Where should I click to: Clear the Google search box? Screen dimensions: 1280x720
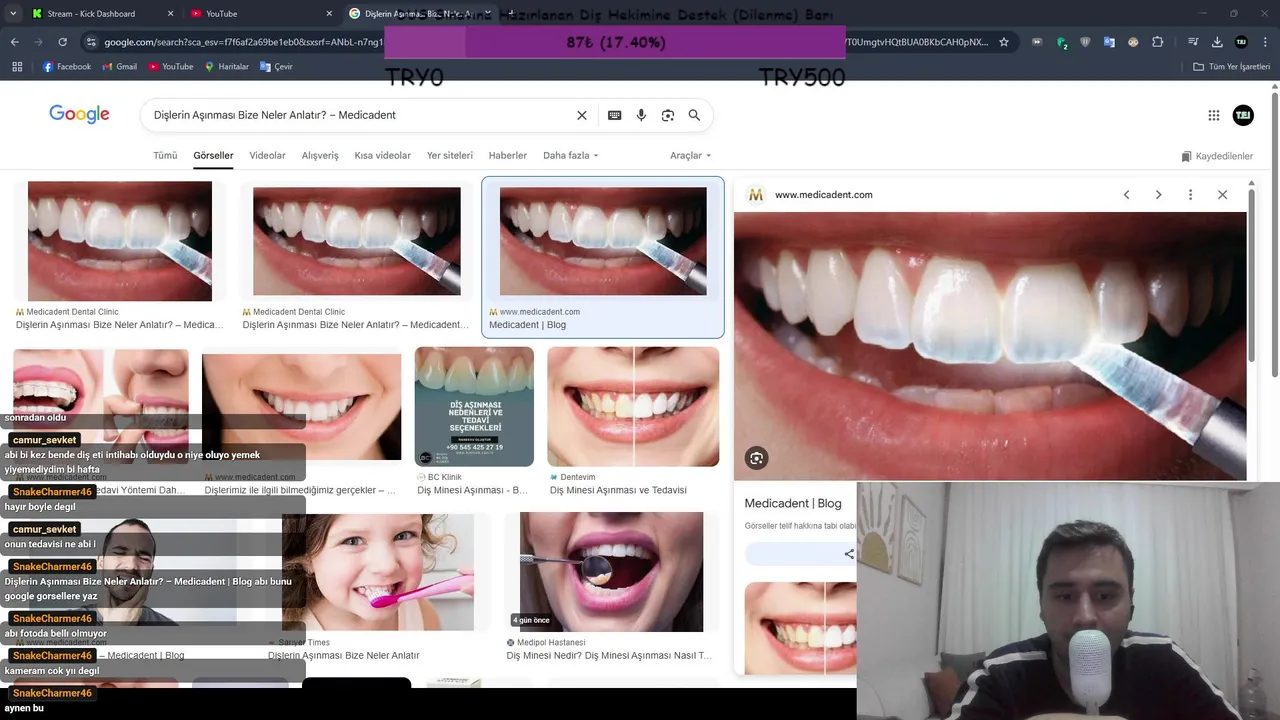[x=582, y=115]
